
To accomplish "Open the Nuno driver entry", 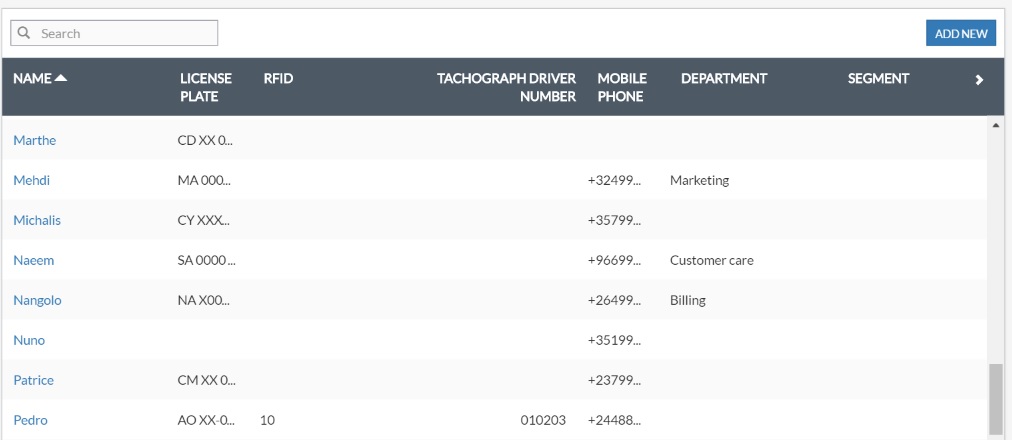I will pos(29,340).
